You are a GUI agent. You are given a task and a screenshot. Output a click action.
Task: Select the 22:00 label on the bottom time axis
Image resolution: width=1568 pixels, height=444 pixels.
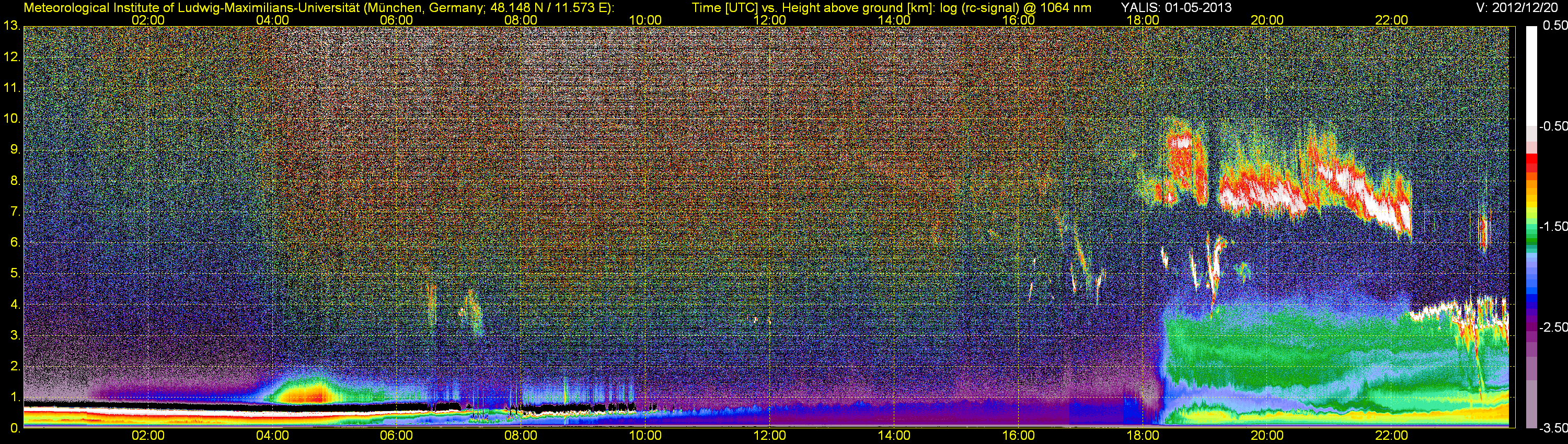(1391, 436)
